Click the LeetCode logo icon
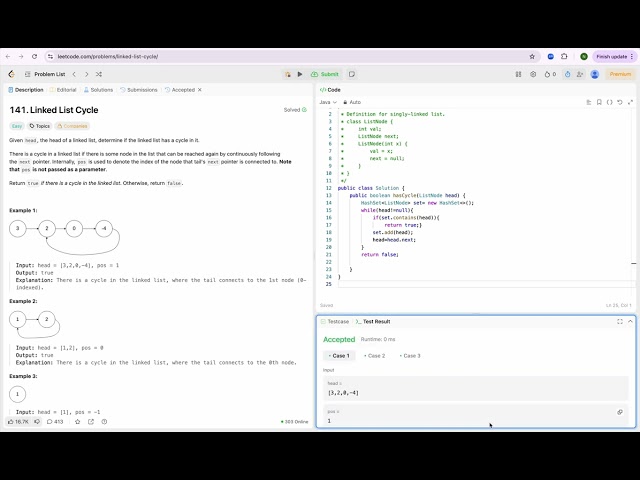This screenshot has height=480, width=640. pos(11,74)
